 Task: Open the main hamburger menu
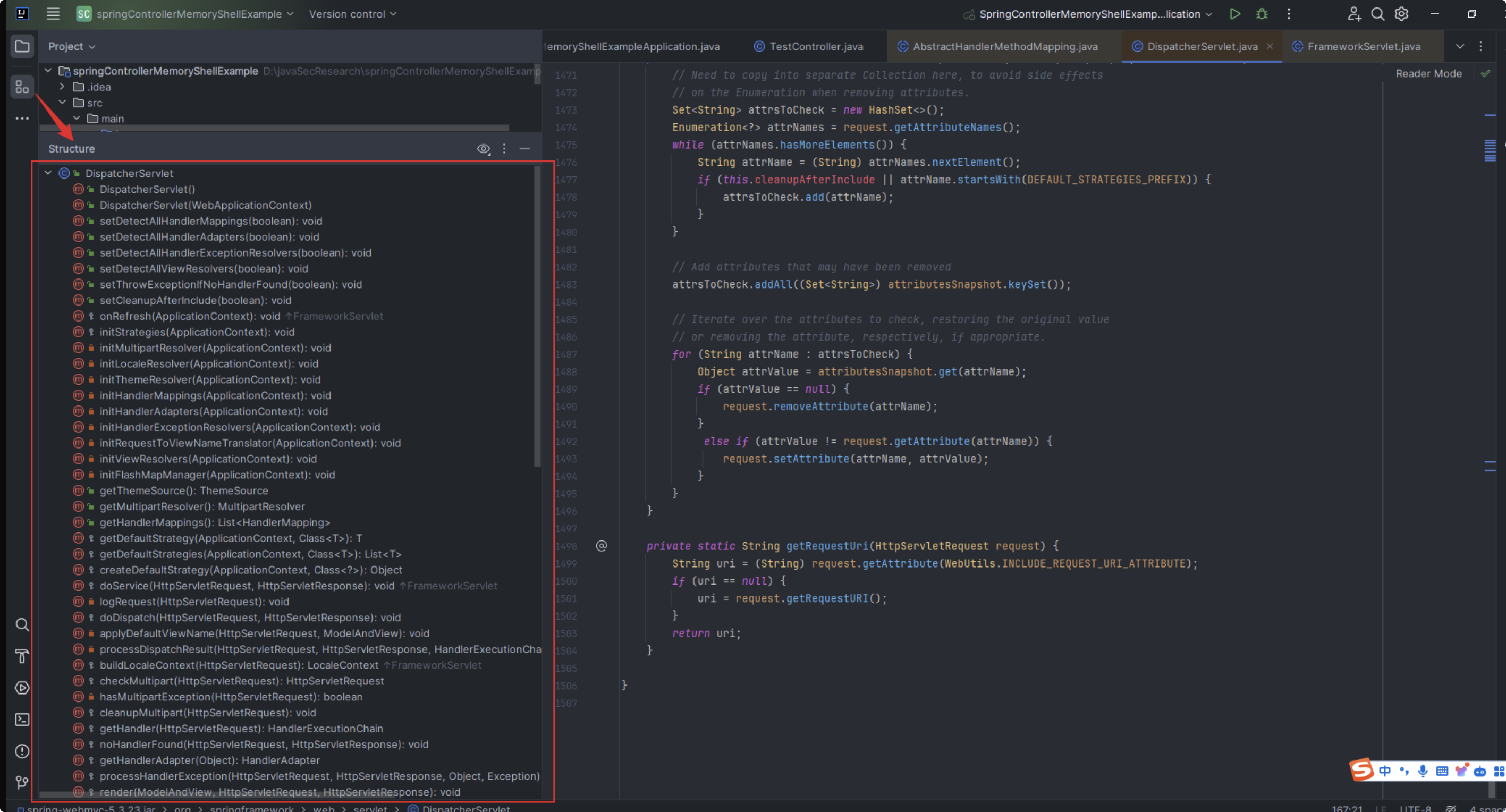click(53, 14)
